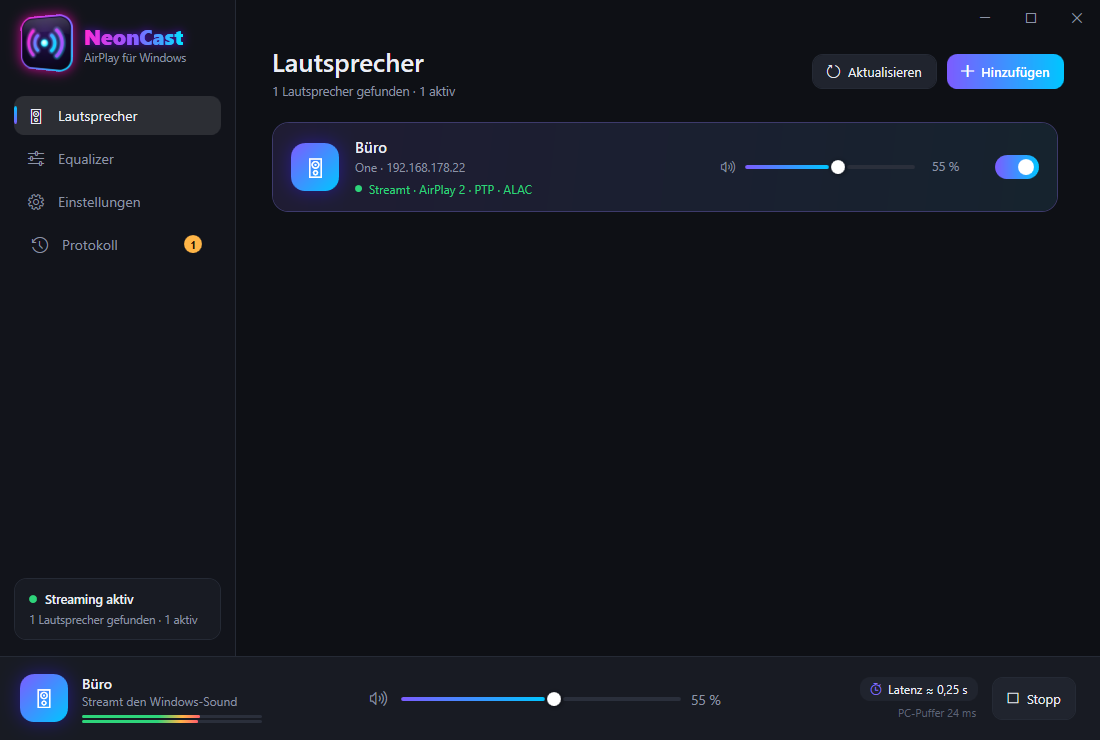
Task: Open the Protokoll sidebar section
Action: click(118, 245)
